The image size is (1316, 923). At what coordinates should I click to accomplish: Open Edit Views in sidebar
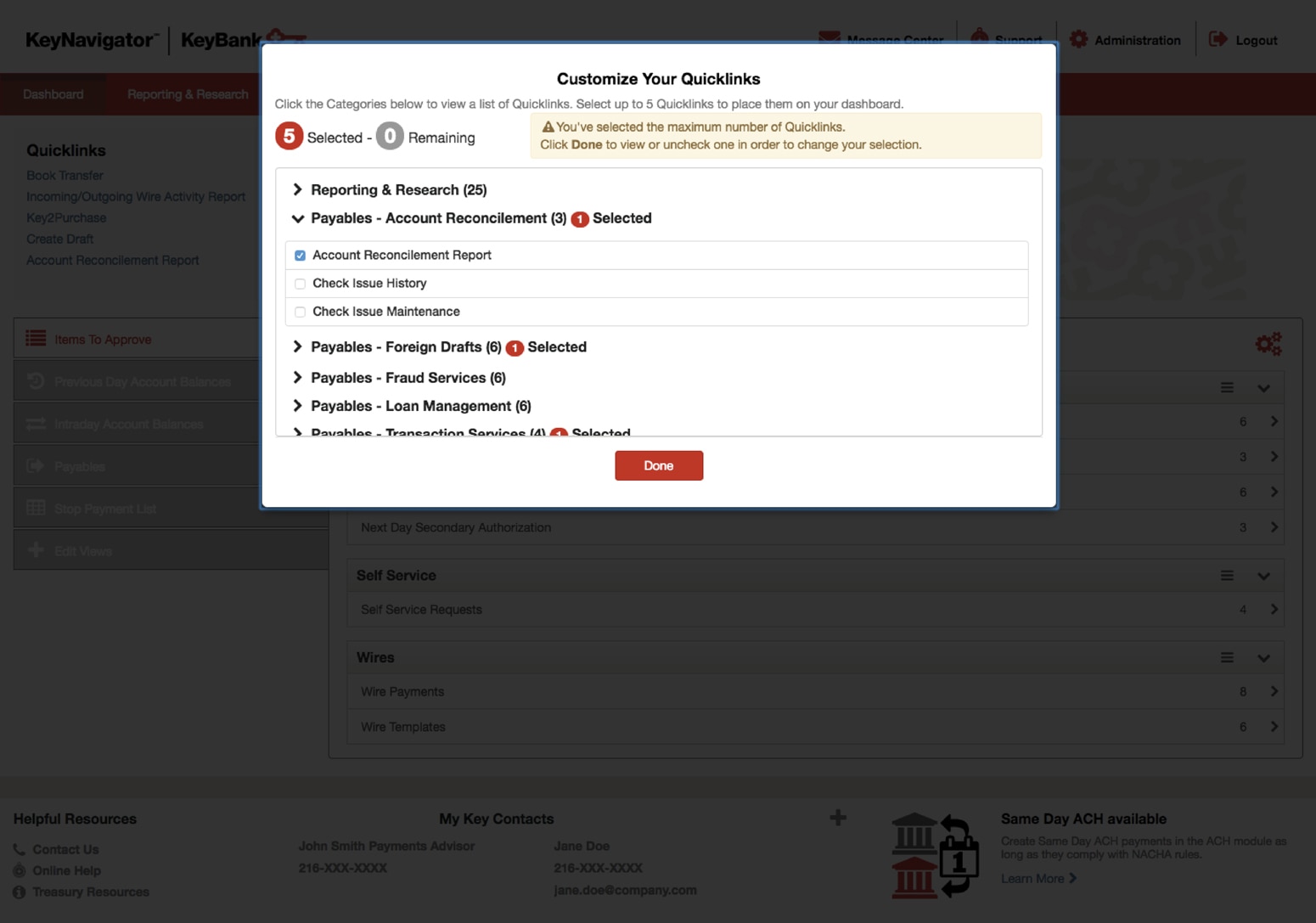(x=170, y=550)
